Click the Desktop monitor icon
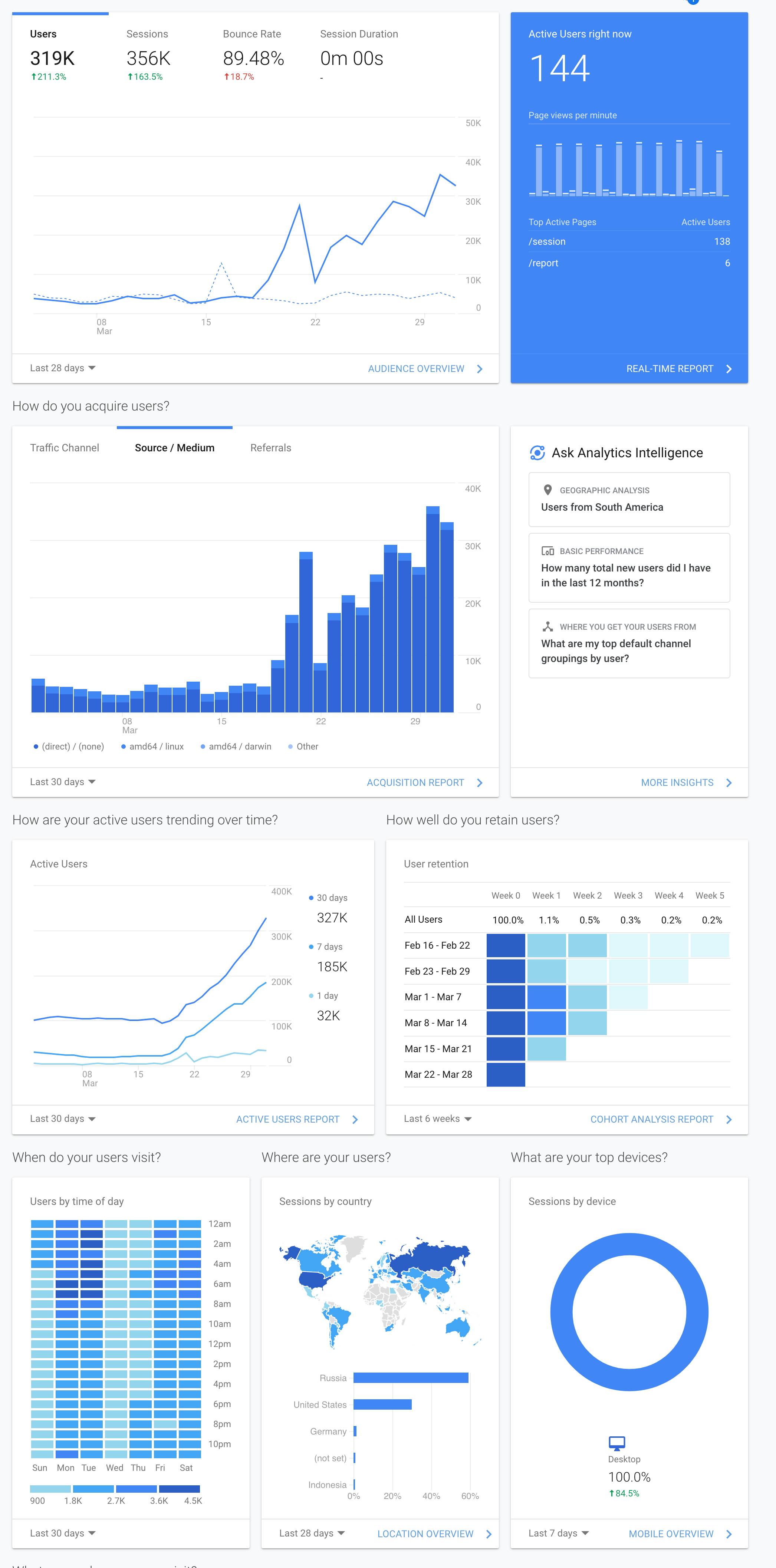This screenshot has height=1568, width=776. [x=616, y=1443]
